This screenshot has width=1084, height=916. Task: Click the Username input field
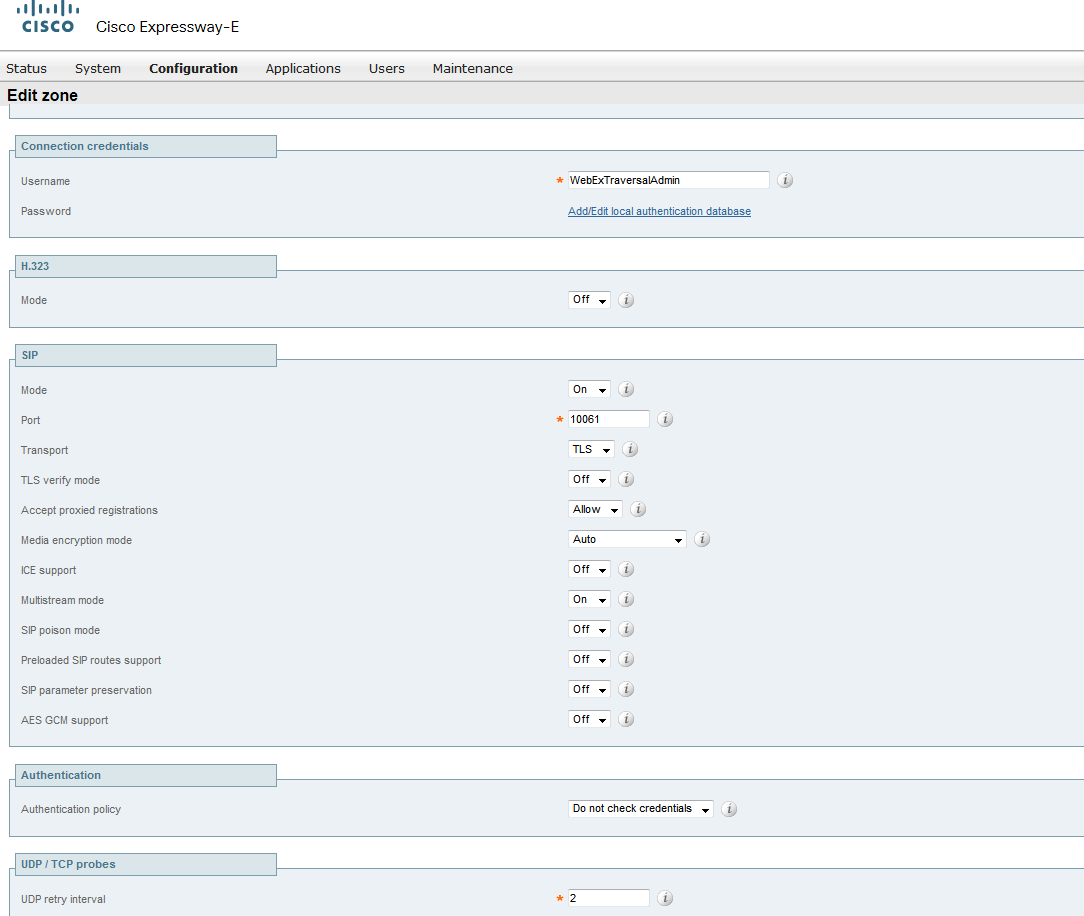[x=669, y=180]
